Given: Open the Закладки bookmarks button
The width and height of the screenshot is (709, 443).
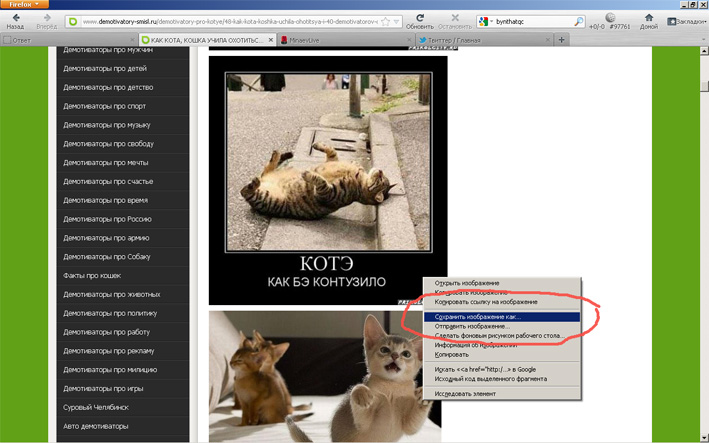Looking at the screenshot, I should pos(687,21).
